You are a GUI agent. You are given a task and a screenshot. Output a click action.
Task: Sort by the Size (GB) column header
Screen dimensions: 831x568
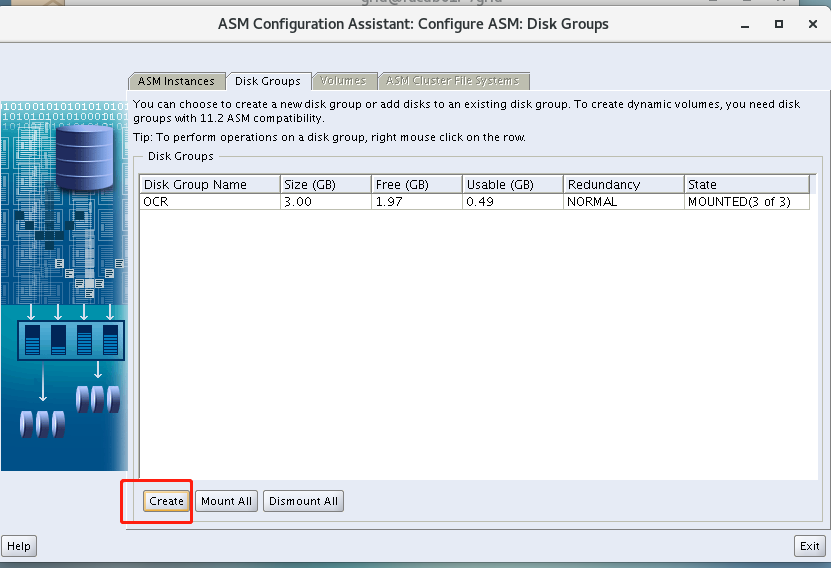point(325,184)
